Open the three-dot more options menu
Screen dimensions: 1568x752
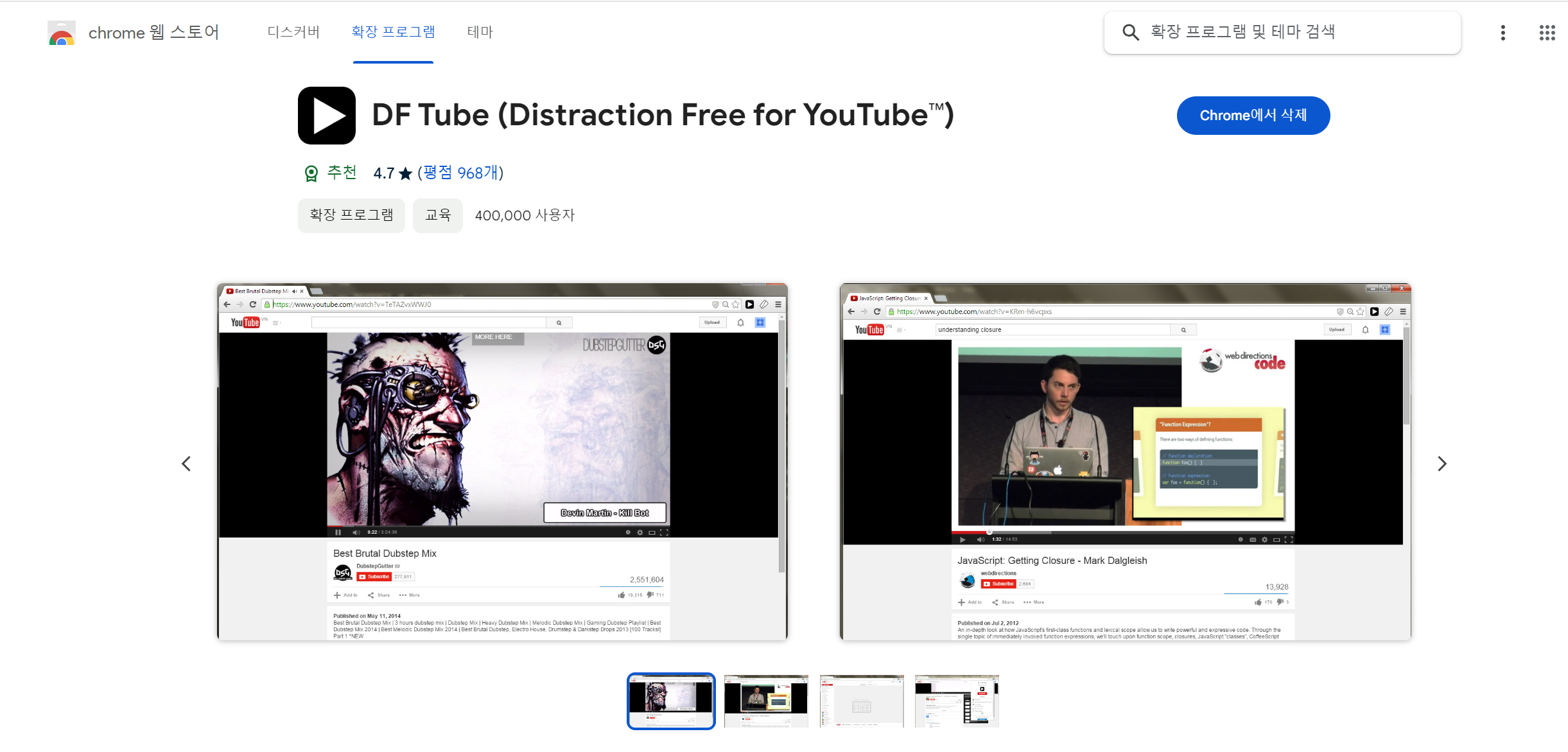coord(1503,33)
